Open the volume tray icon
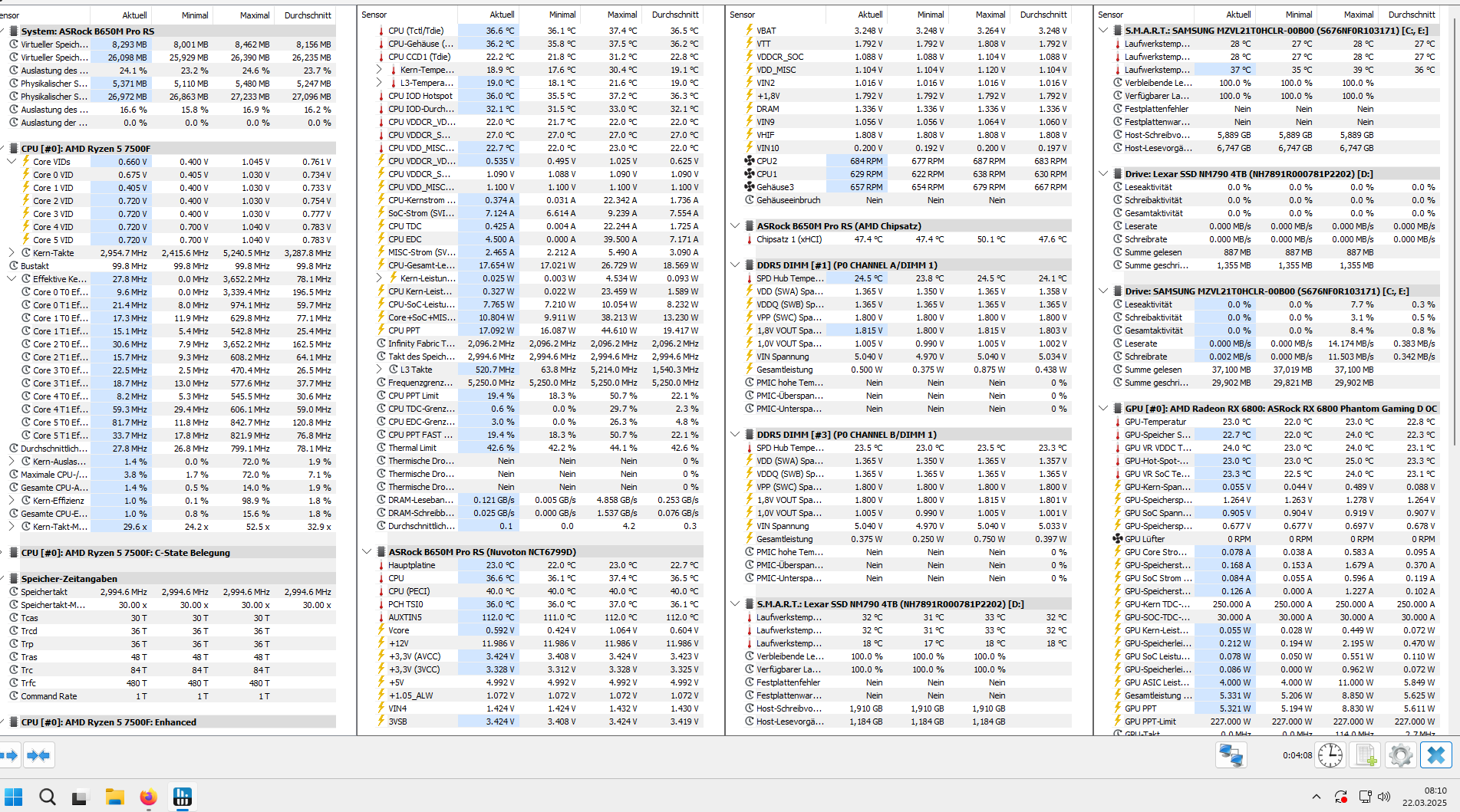The height and width of the screenshot is (812, 1460). [x=1385, y=797]
